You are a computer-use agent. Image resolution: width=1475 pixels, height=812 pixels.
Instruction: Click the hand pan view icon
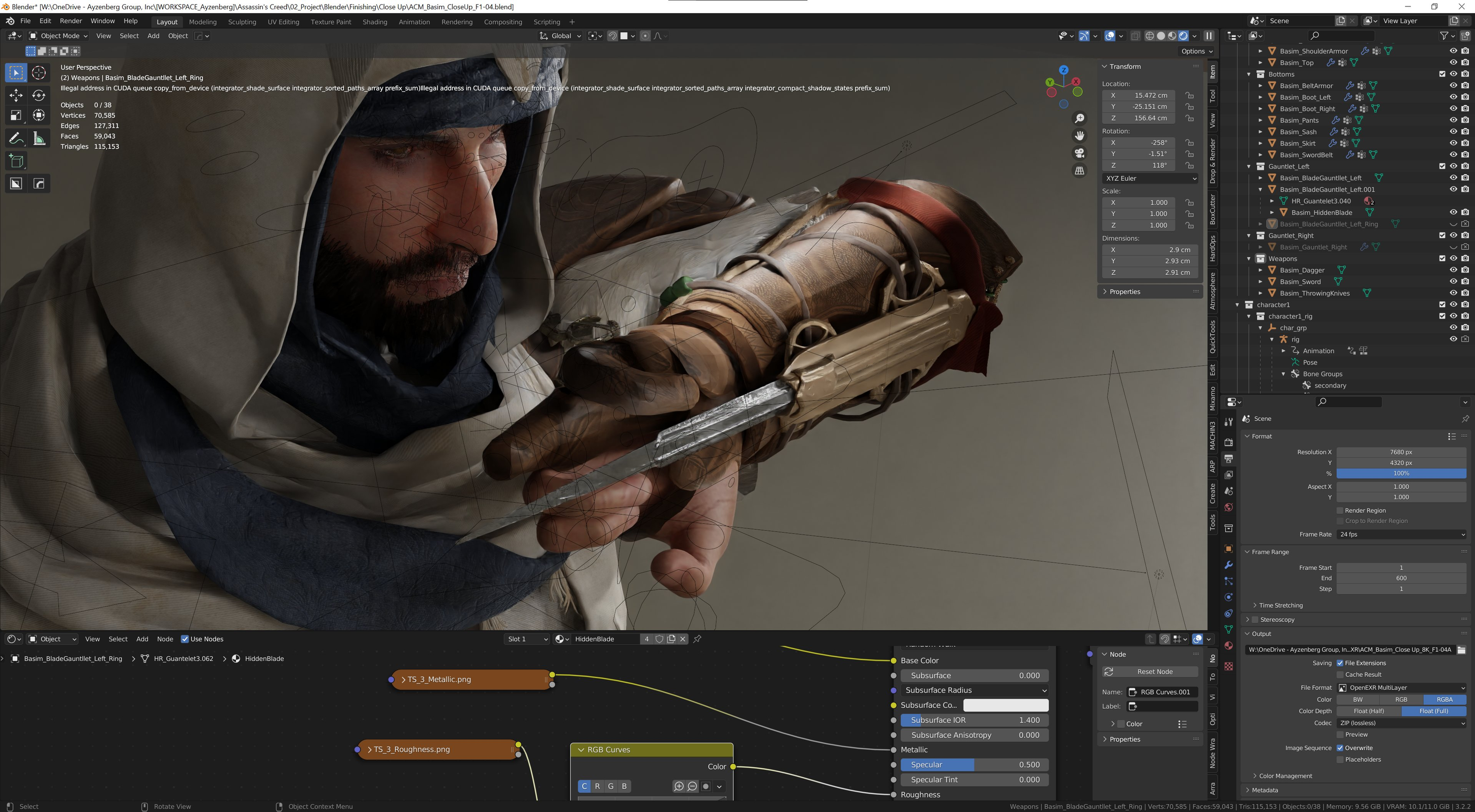(x=1079, y=136)
